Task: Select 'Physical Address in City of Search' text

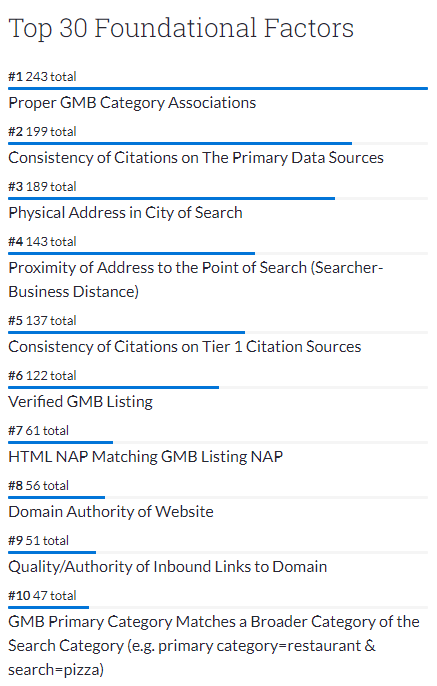Action: click(126, 213)
